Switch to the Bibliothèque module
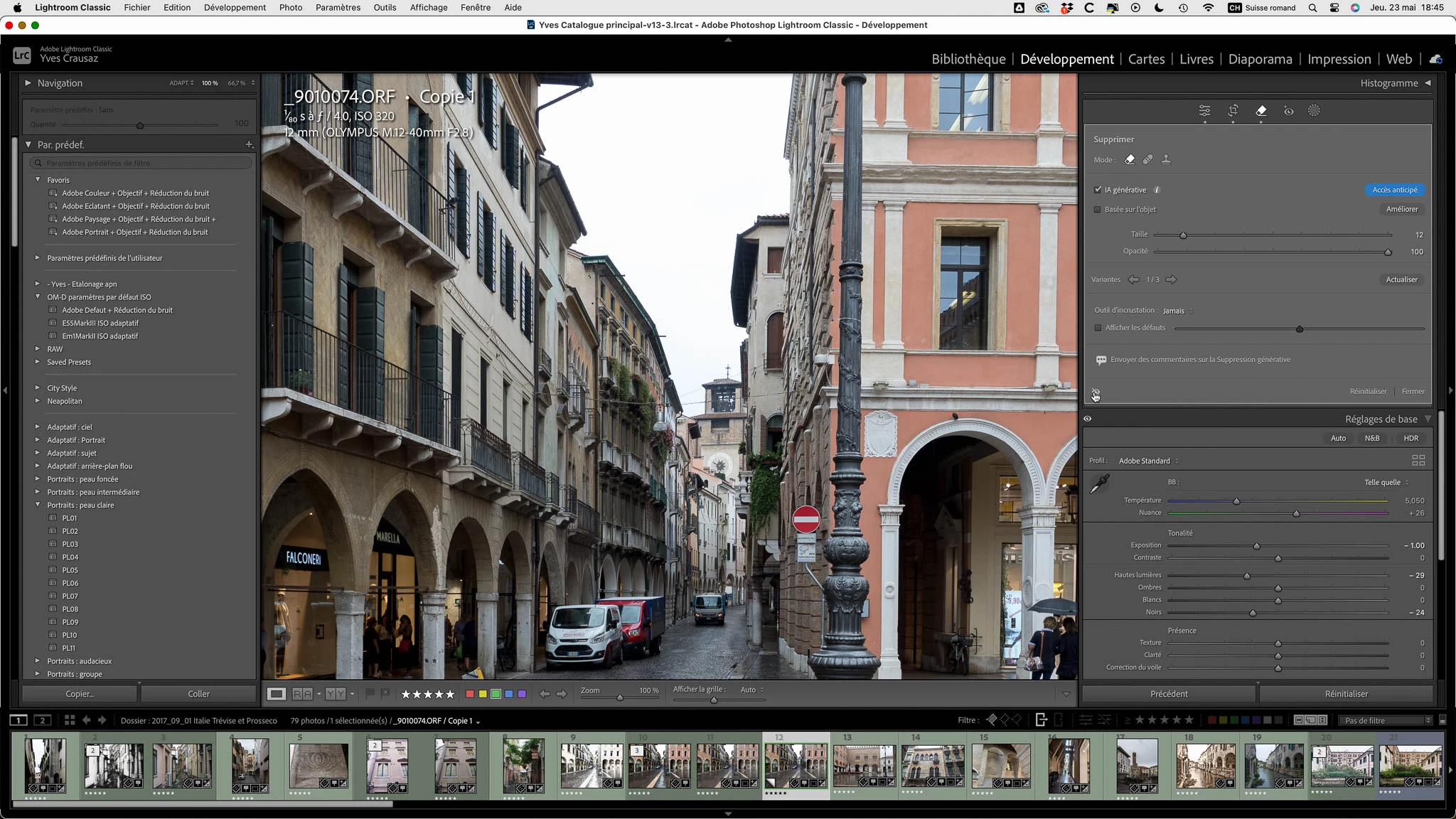Image resolution: width=1456 pixels, height=819 pixels. click(x=968, y=59)
